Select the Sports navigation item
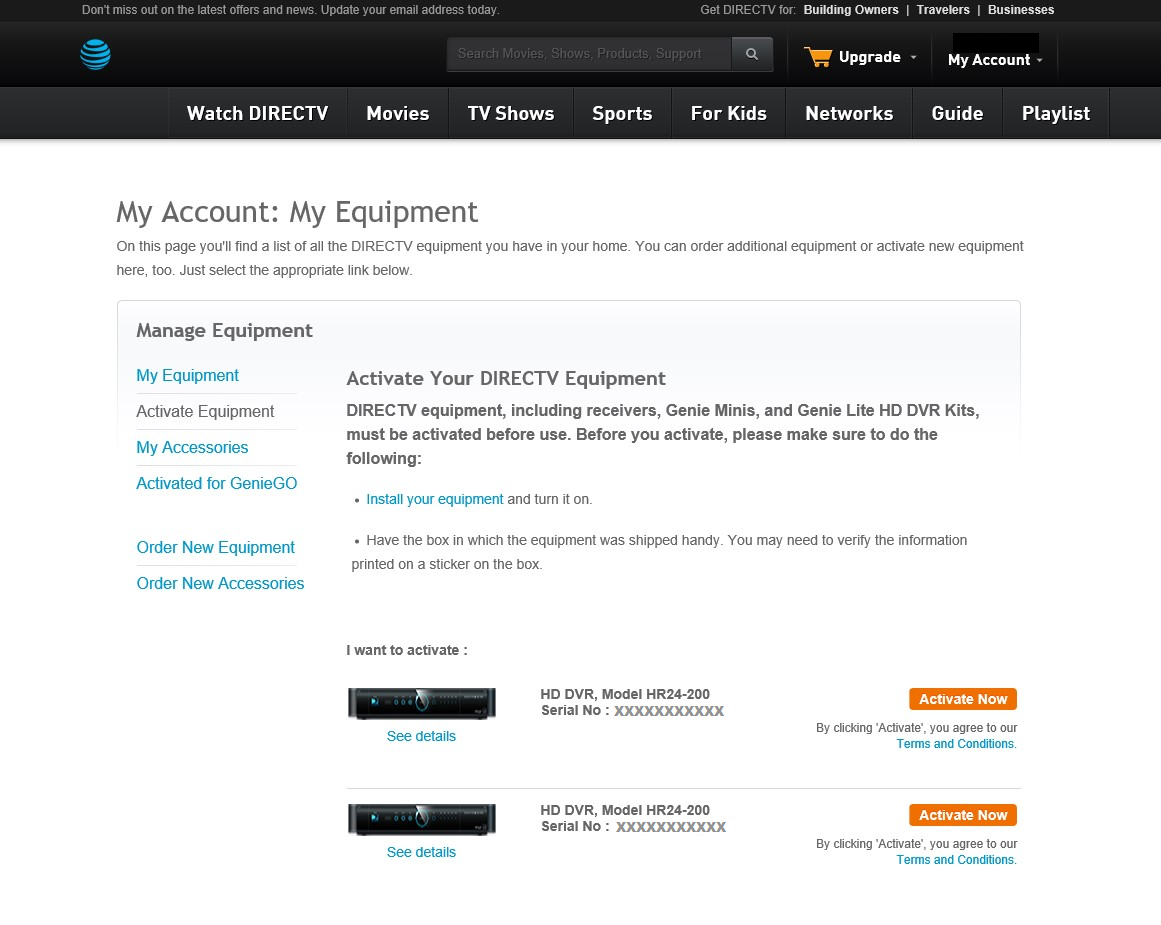Viewport: 1161px width, 925px height. click(x=621, y=113)
